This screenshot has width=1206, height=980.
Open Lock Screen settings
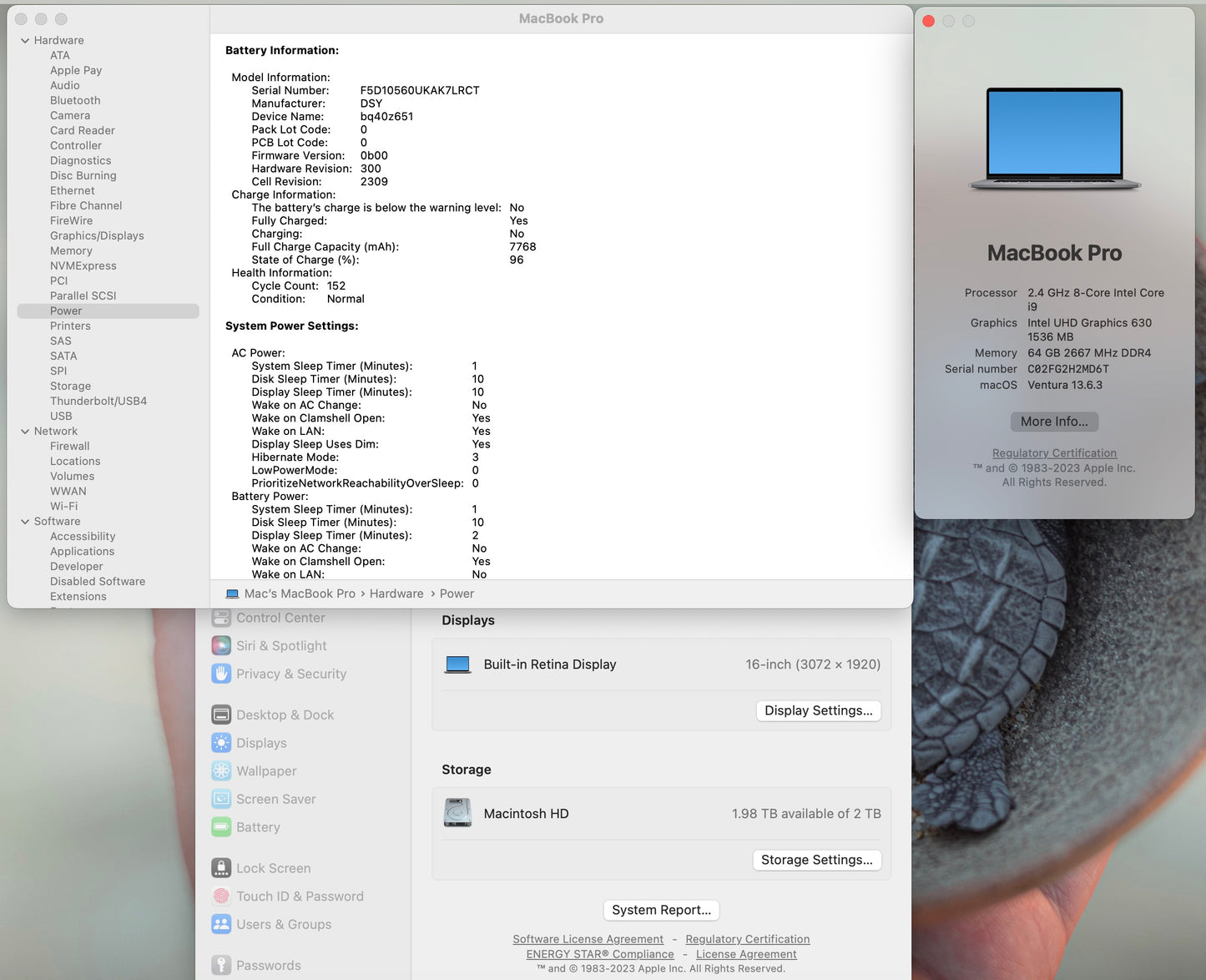click(x=273, y=867)
